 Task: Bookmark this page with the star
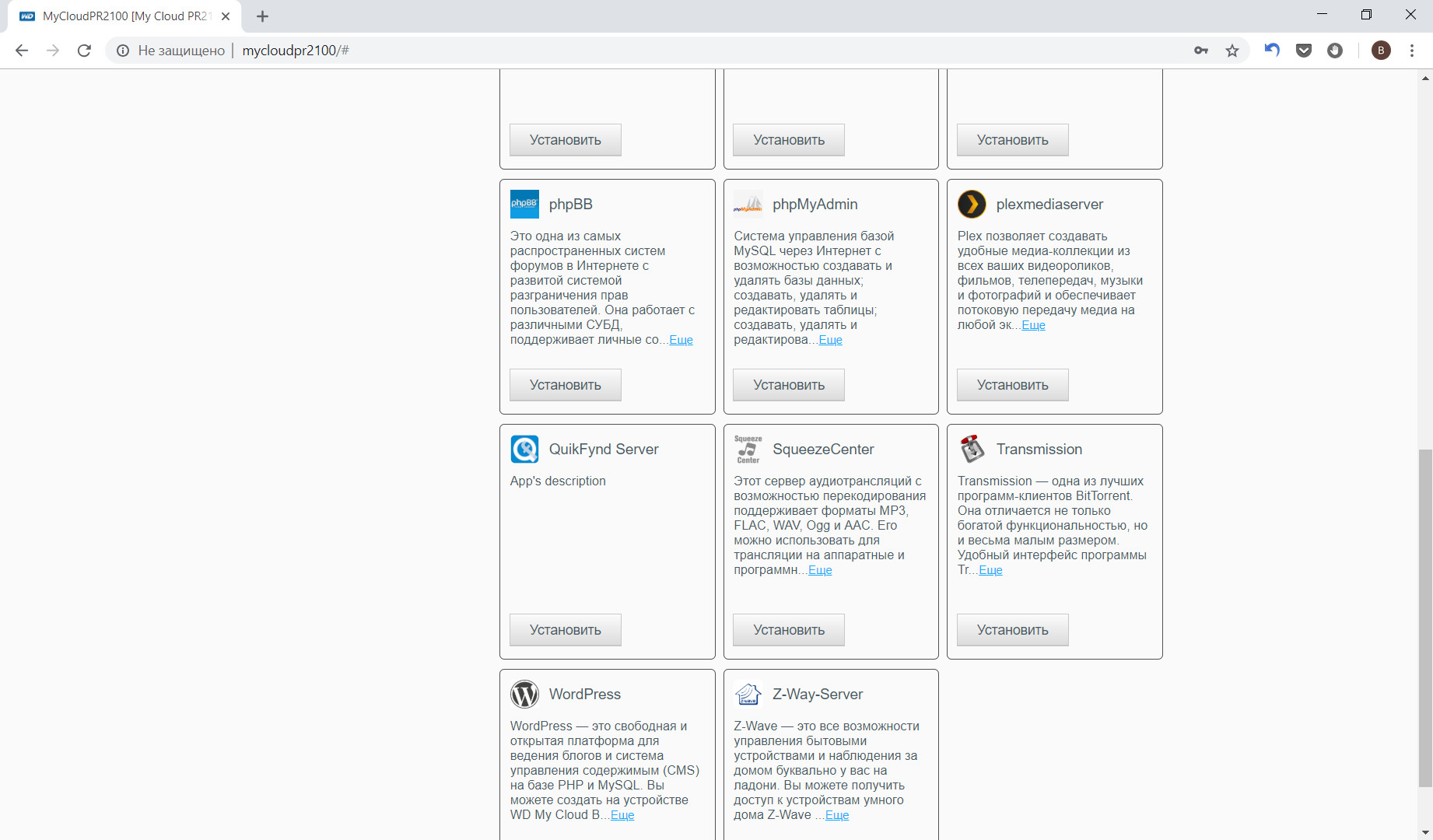tap(1232, 51)
